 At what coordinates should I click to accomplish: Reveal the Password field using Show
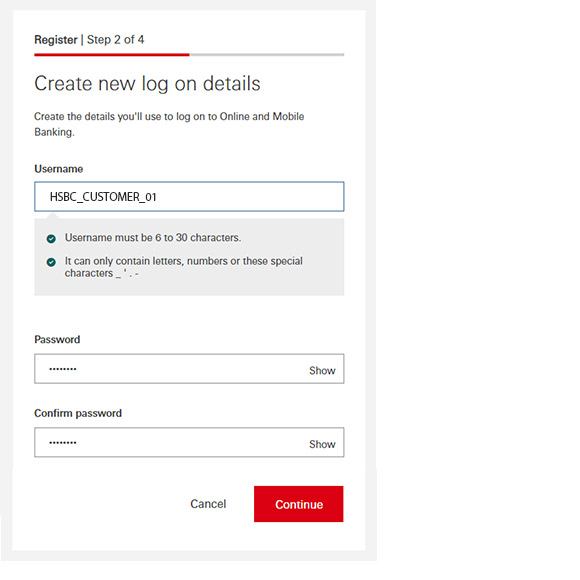point(322,370)
